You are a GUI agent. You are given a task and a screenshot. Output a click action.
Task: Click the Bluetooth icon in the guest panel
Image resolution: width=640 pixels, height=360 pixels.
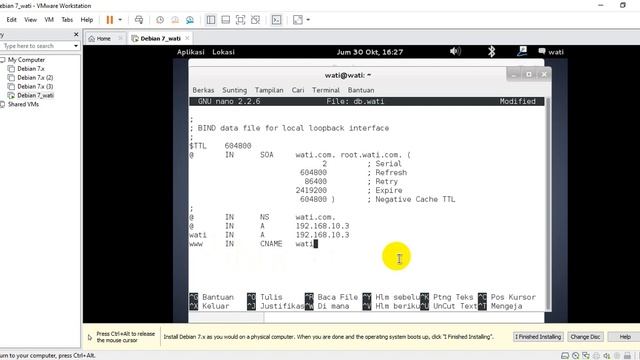click(x=491, y=51)
